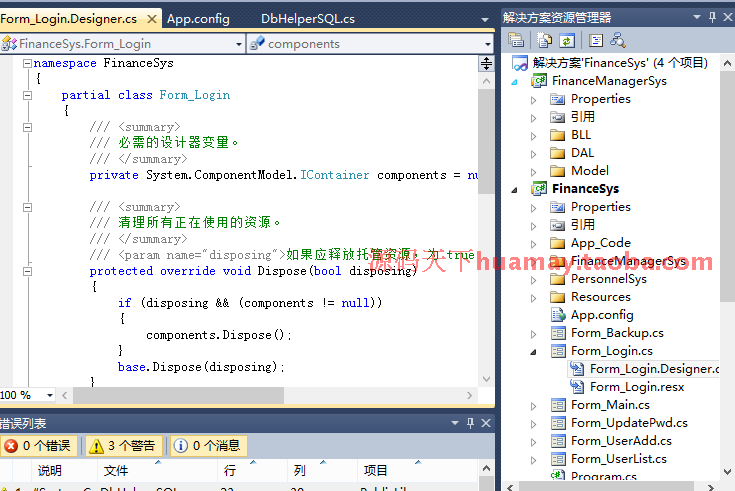Select App.config in Solution Explorer

pos(602,315)
